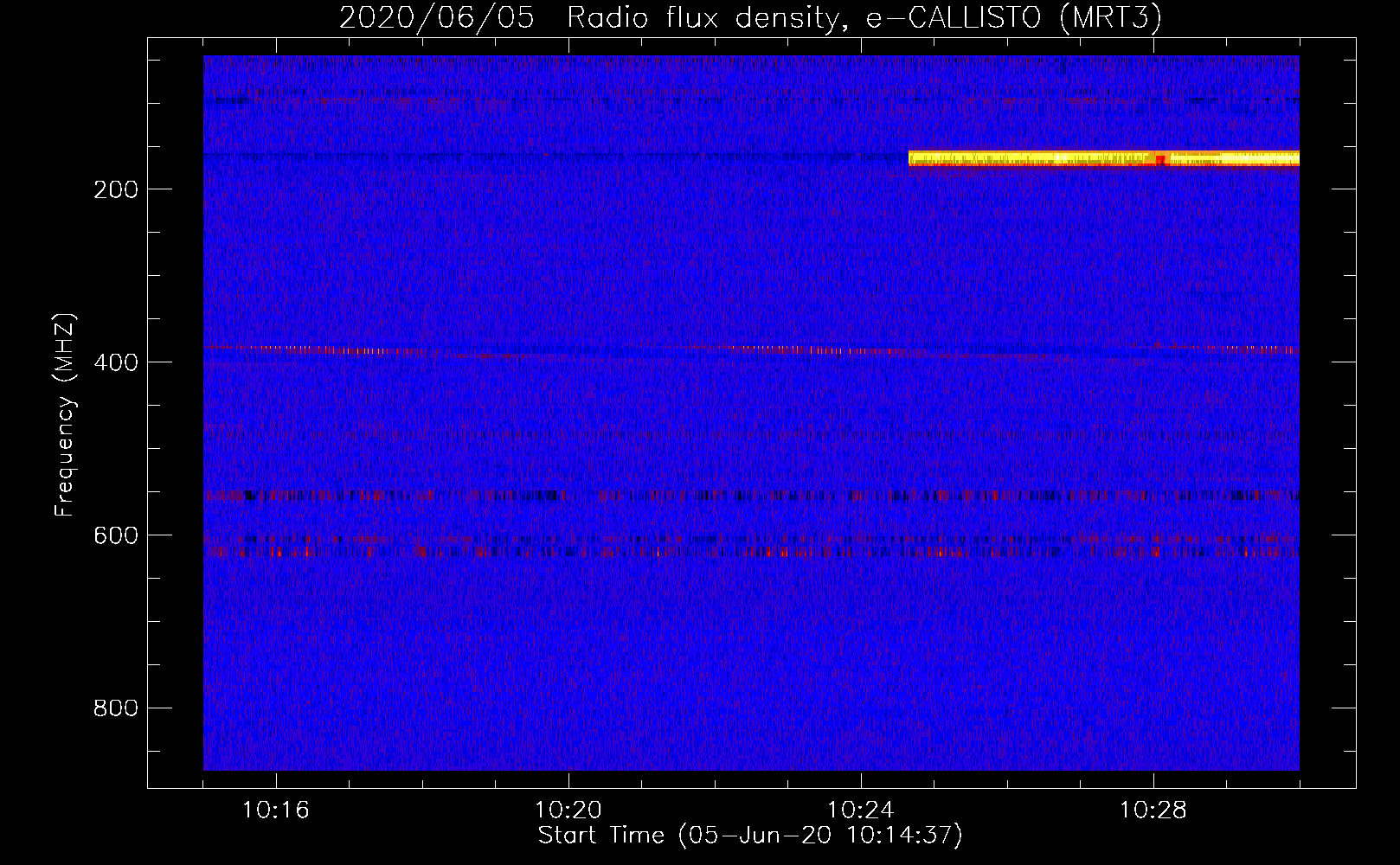This screenshot has height=865, width=1400.
Task: Click the bright yellow emission band in spectrogram
Action: pyautogui.click(x=1104, y=158)
